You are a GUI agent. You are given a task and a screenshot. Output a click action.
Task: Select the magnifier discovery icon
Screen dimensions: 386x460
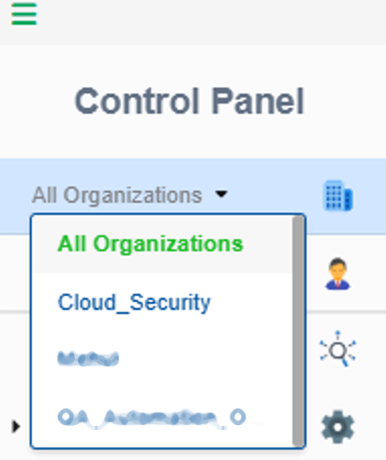[338, 349]
